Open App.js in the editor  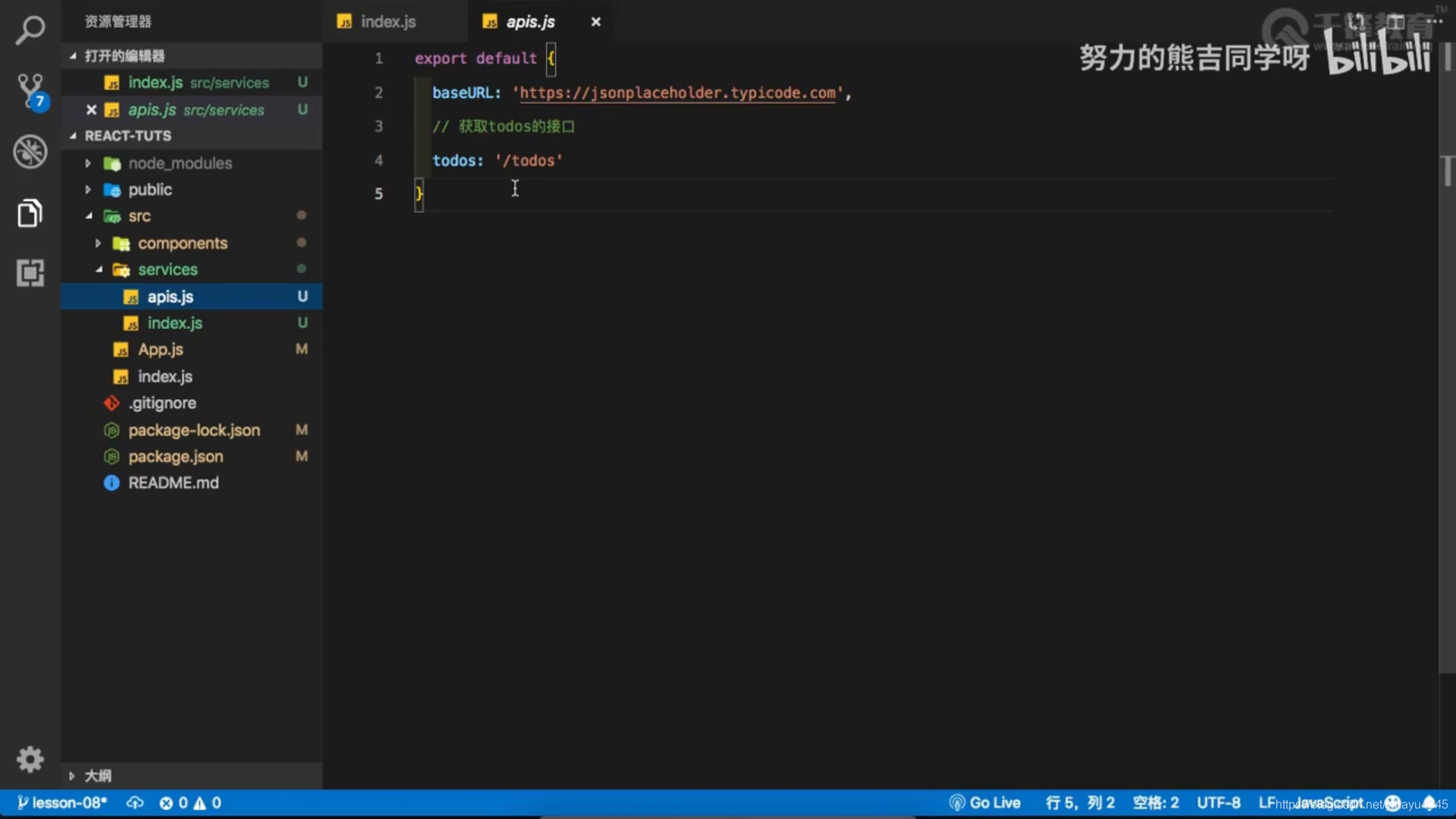(x=159, y=349)
